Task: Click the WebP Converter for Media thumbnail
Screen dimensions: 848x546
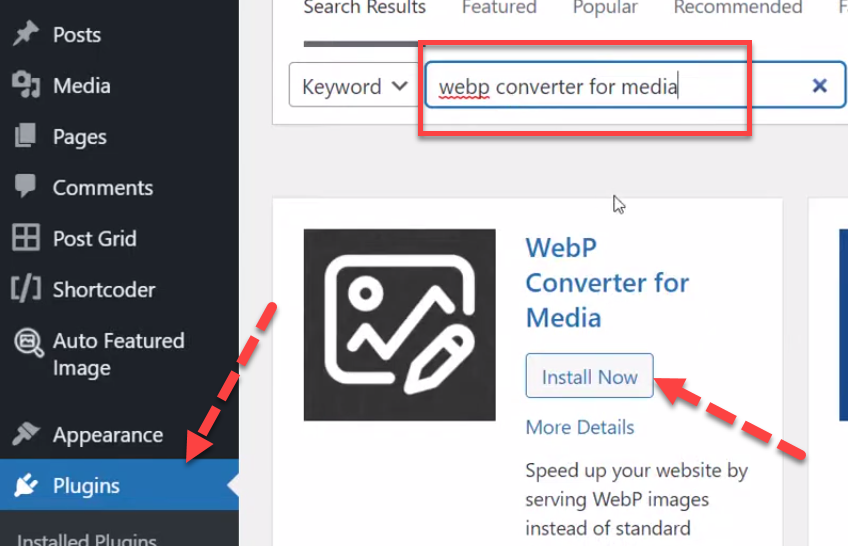Action: [399, 324]
